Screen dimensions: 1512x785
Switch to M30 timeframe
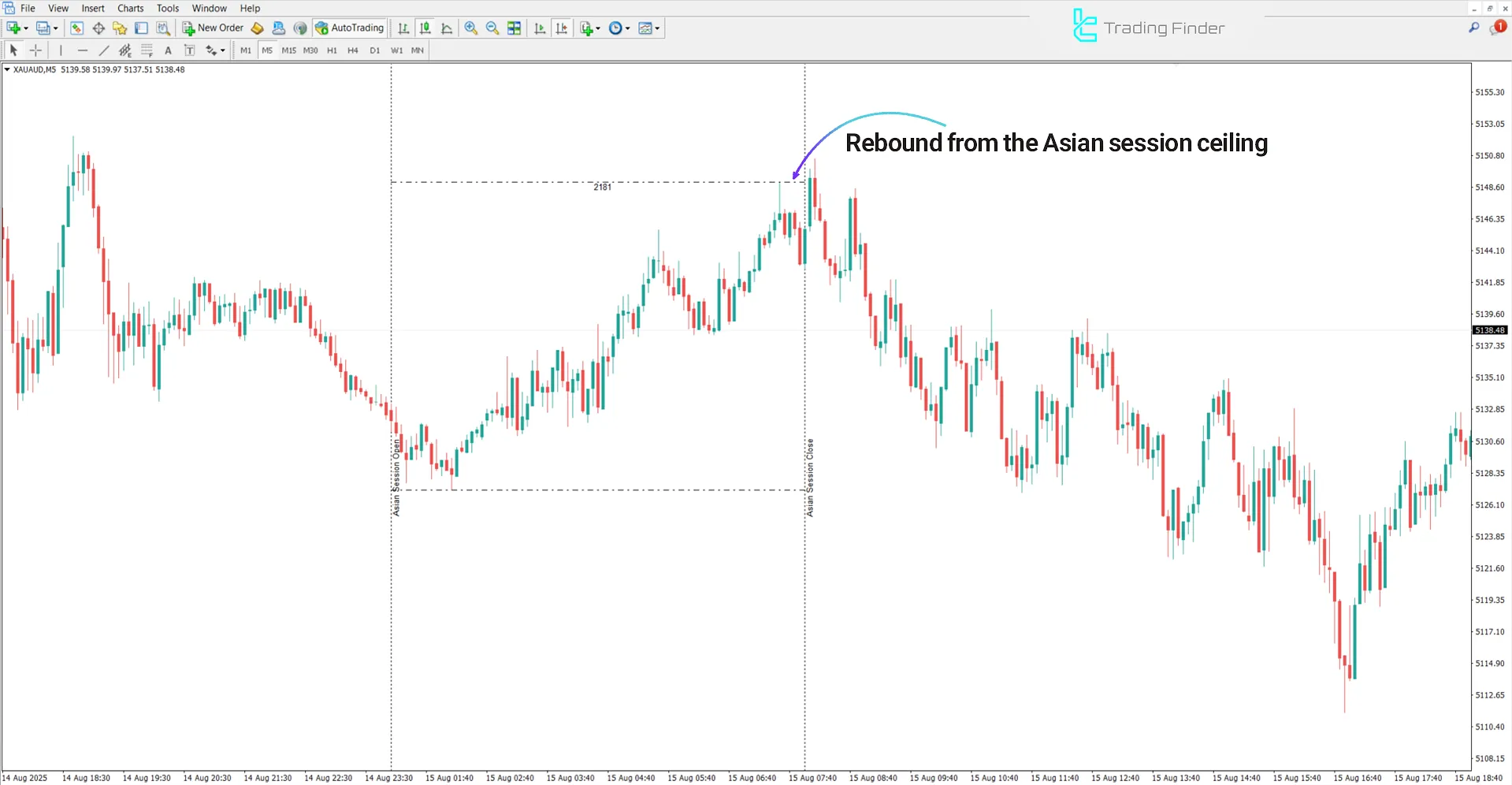coord(310,50)
